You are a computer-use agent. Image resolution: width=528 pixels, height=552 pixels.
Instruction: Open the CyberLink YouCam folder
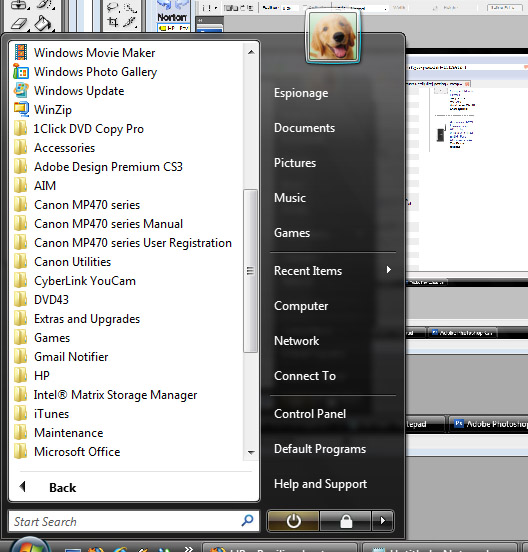tap(84, 281)
